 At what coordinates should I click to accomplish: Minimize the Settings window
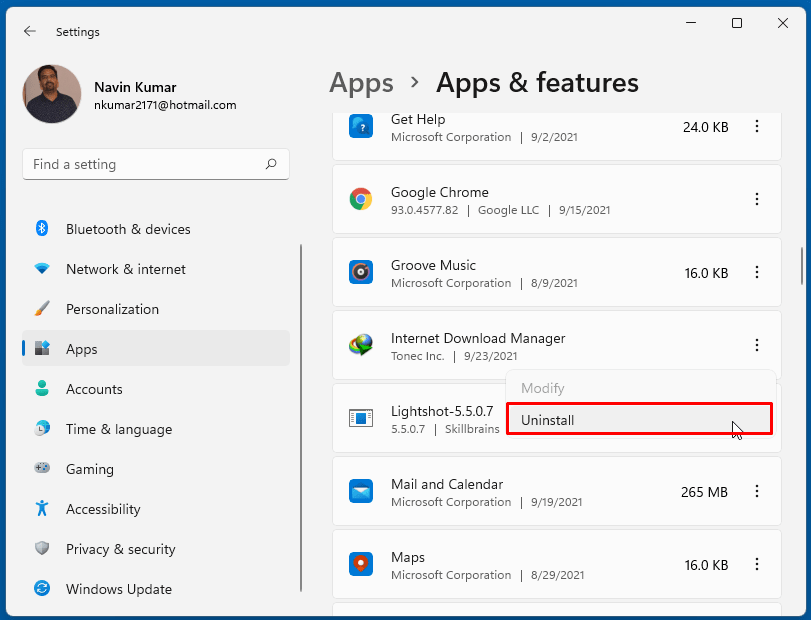click(x=691, y=23)
